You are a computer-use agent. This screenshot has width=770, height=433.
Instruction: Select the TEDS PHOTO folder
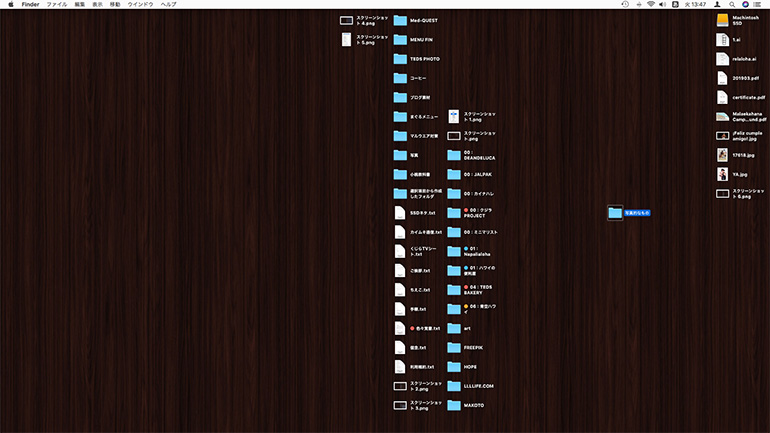[400, 59]
